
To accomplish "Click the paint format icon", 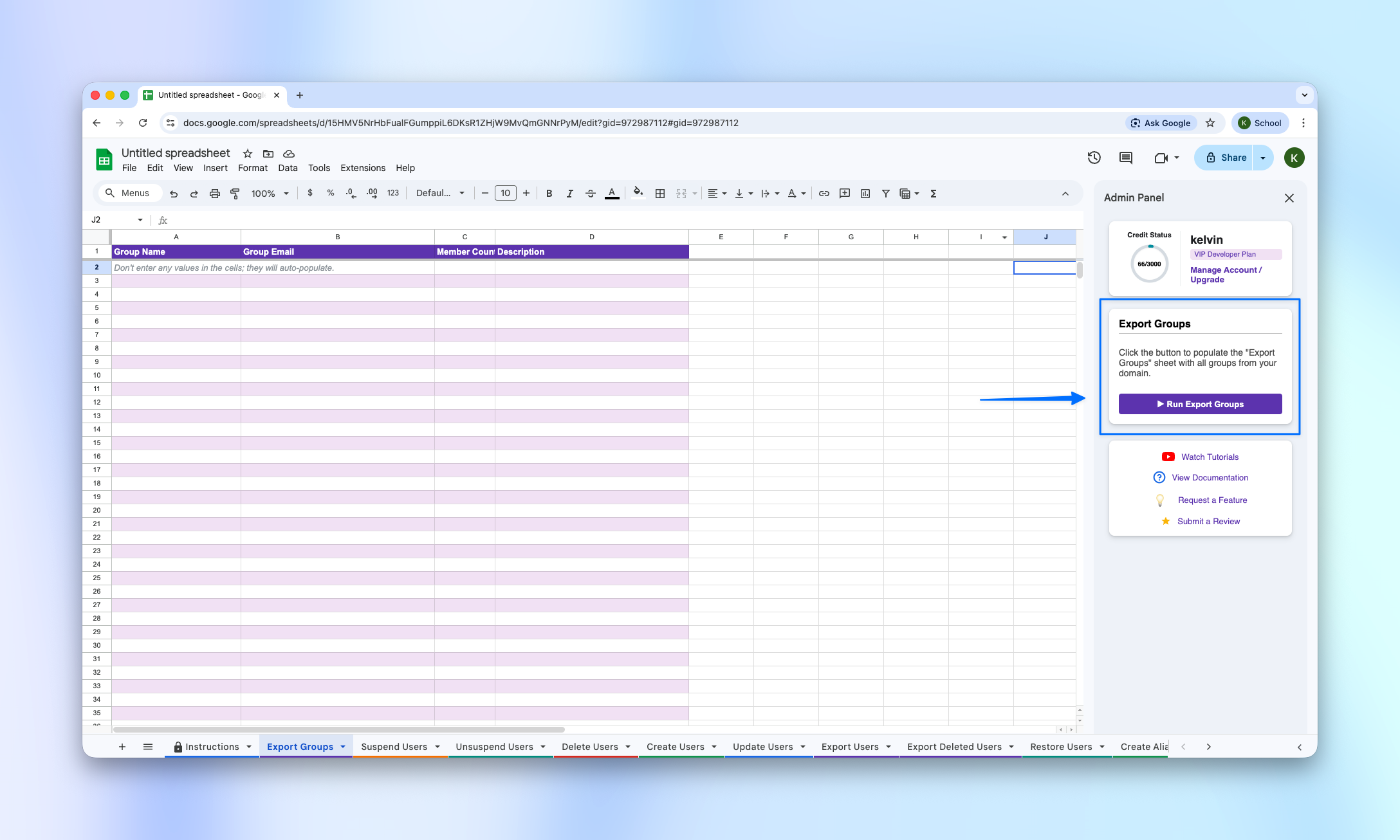I will (235, 193).
